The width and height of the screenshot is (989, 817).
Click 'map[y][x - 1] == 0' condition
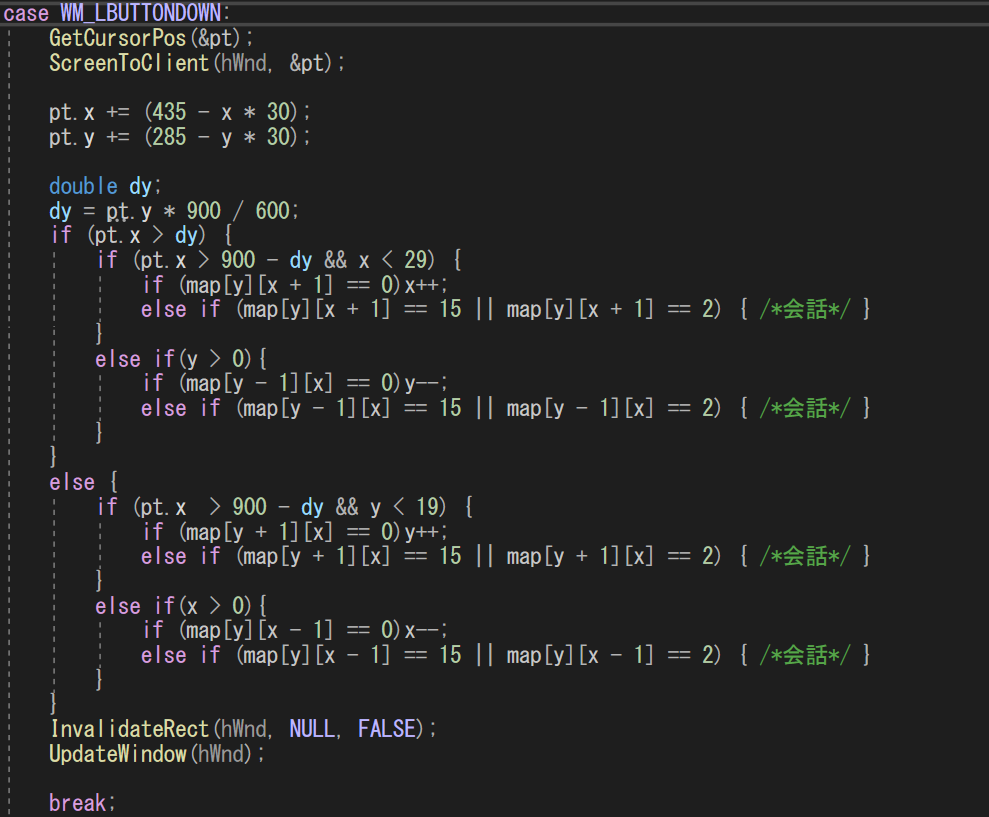click(290, 631)
